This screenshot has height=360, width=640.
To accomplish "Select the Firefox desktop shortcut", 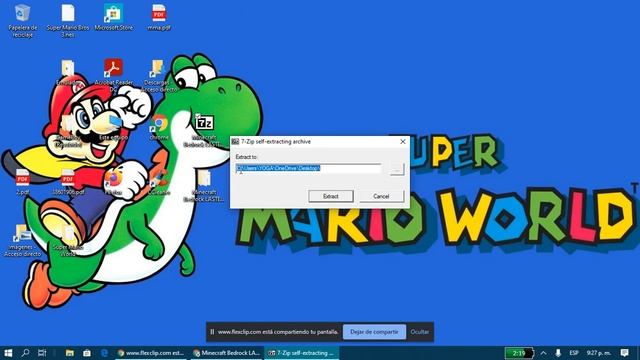I will point(113,182).
